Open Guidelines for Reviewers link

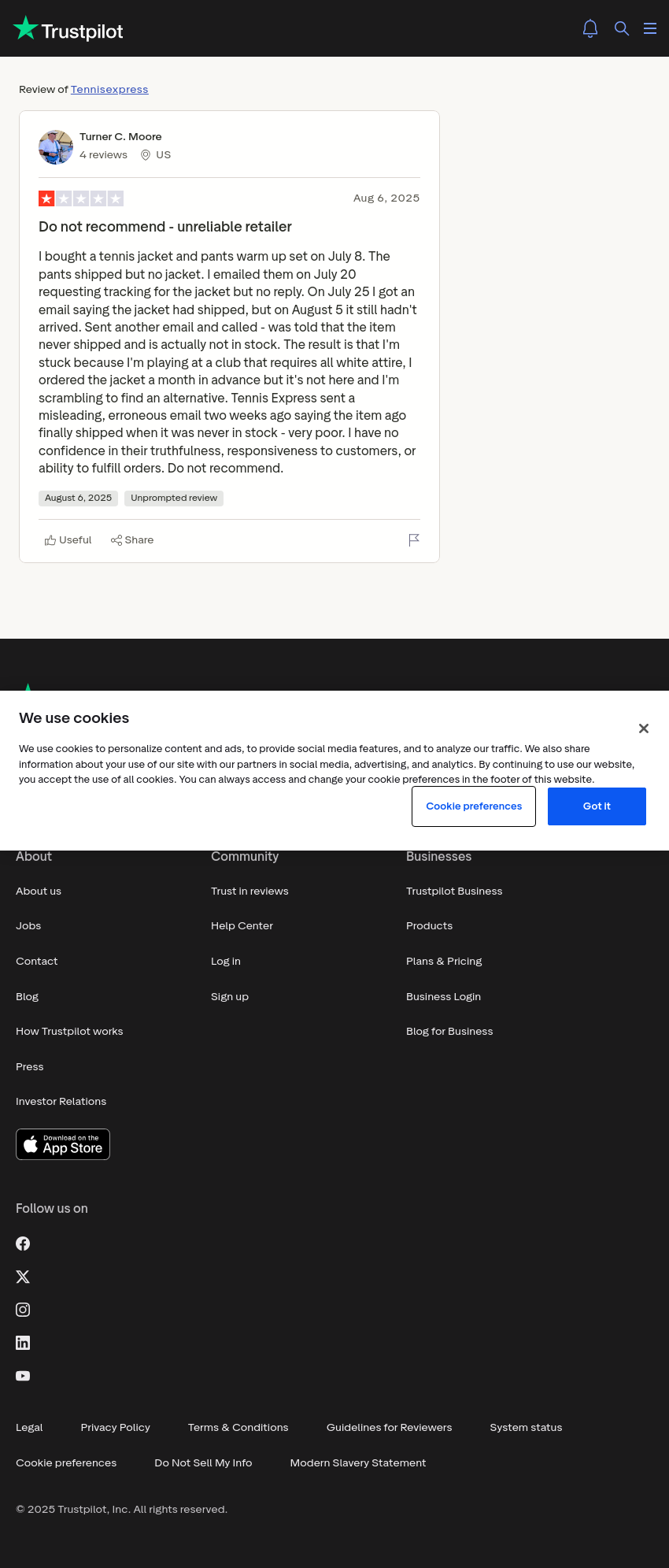coord(390,1428)
